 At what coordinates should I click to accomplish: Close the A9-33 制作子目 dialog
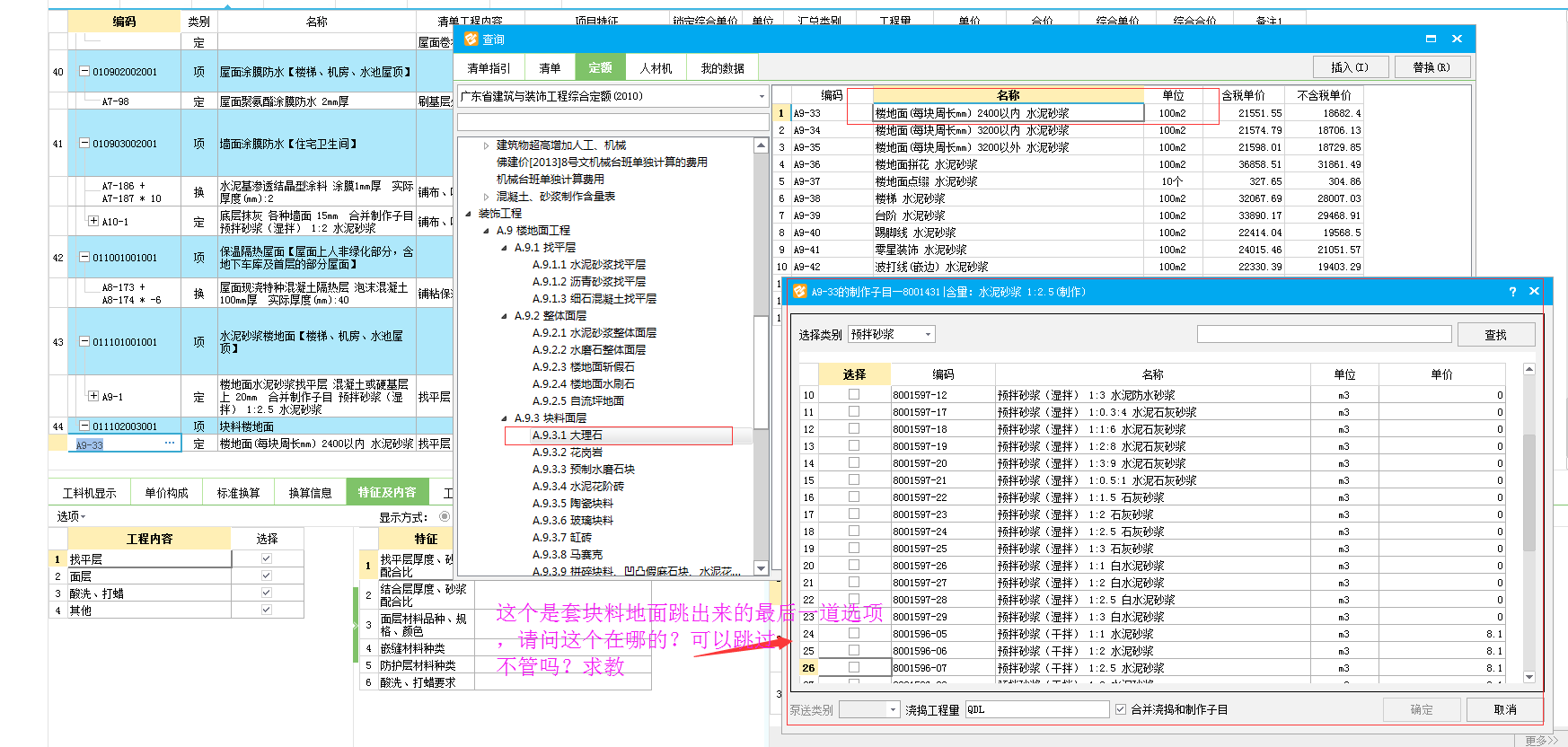(x=1534, y=291)
